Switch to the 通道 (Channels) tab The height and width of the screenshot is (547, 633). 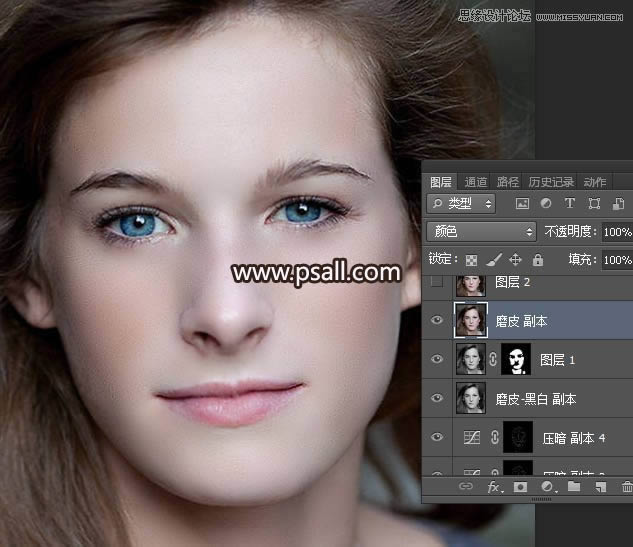click(x=476, y=182)
